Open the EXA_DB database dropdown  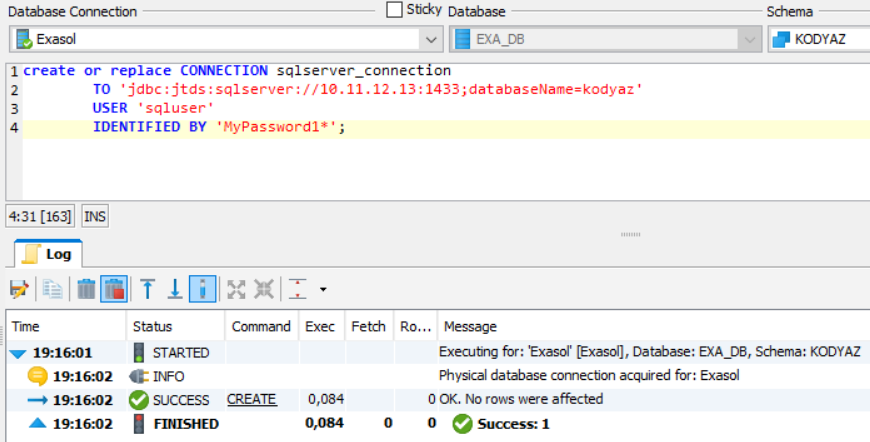[749, 39]
